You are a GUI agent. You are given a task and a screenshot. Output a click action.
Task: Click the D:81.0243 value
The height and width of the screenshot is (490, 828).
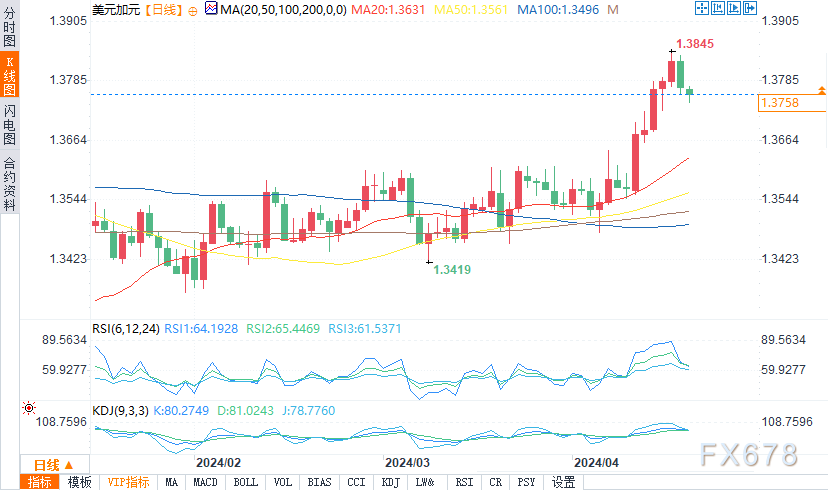coord(246,411)
